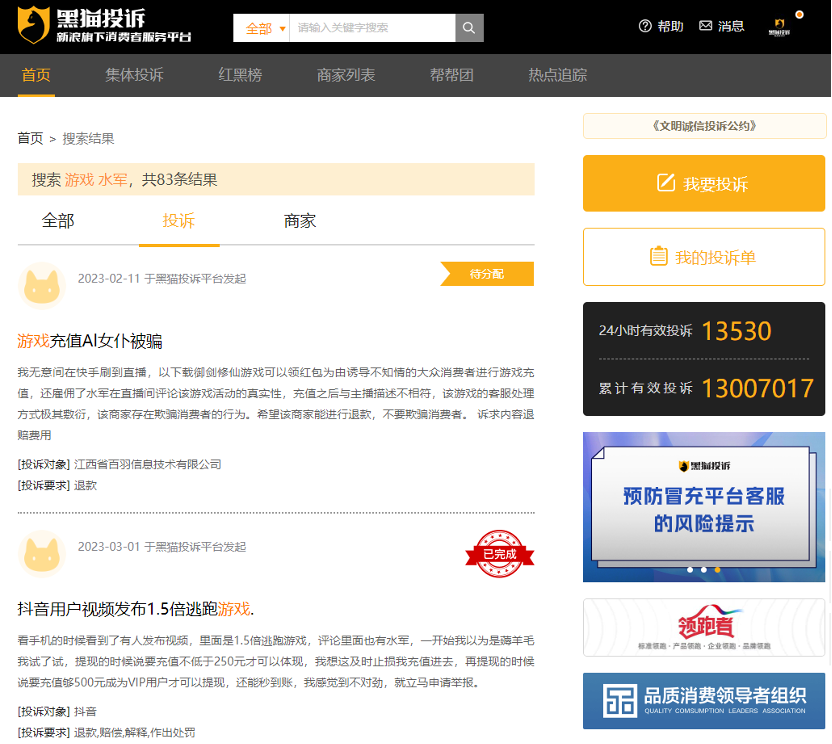Viewport: 832px width, 744px height.
Task: Open complaint 抖音用户视频发布1.5倍逃跑游戏
Action: point(136,609)
